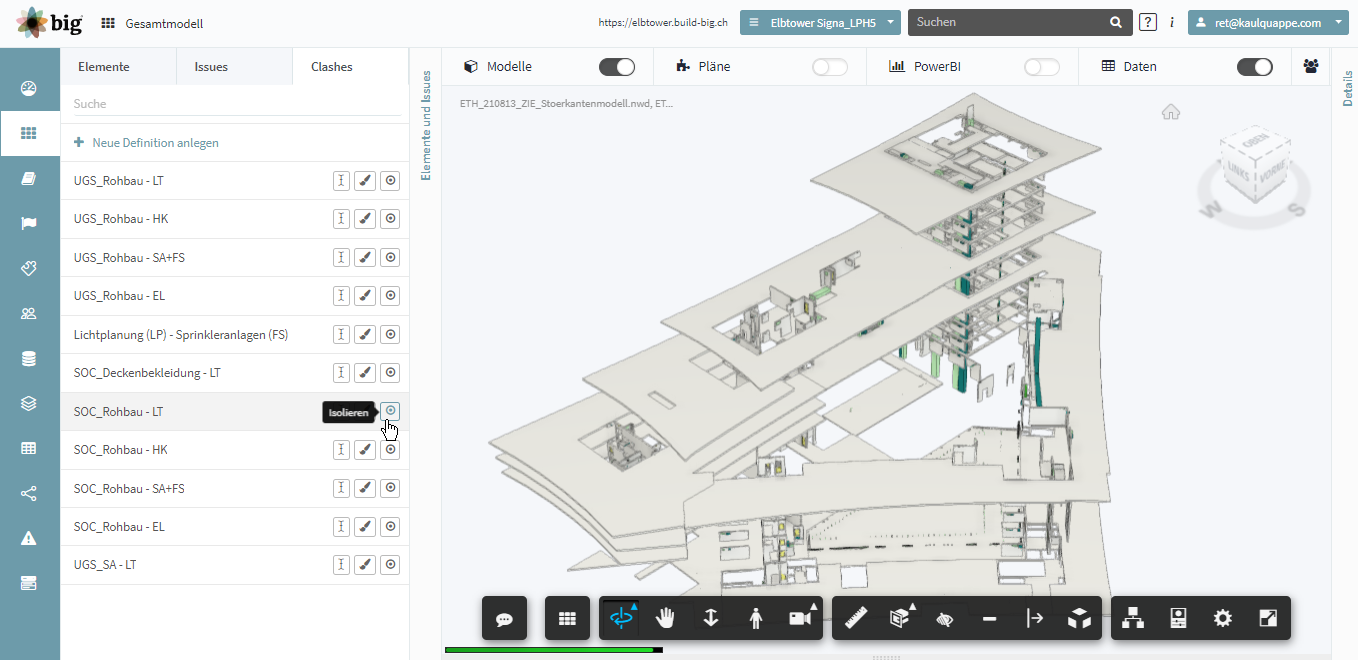1358x660 pixels.
Task: Click Neue Definition anlegen
Action: click(x=146, y=143)
